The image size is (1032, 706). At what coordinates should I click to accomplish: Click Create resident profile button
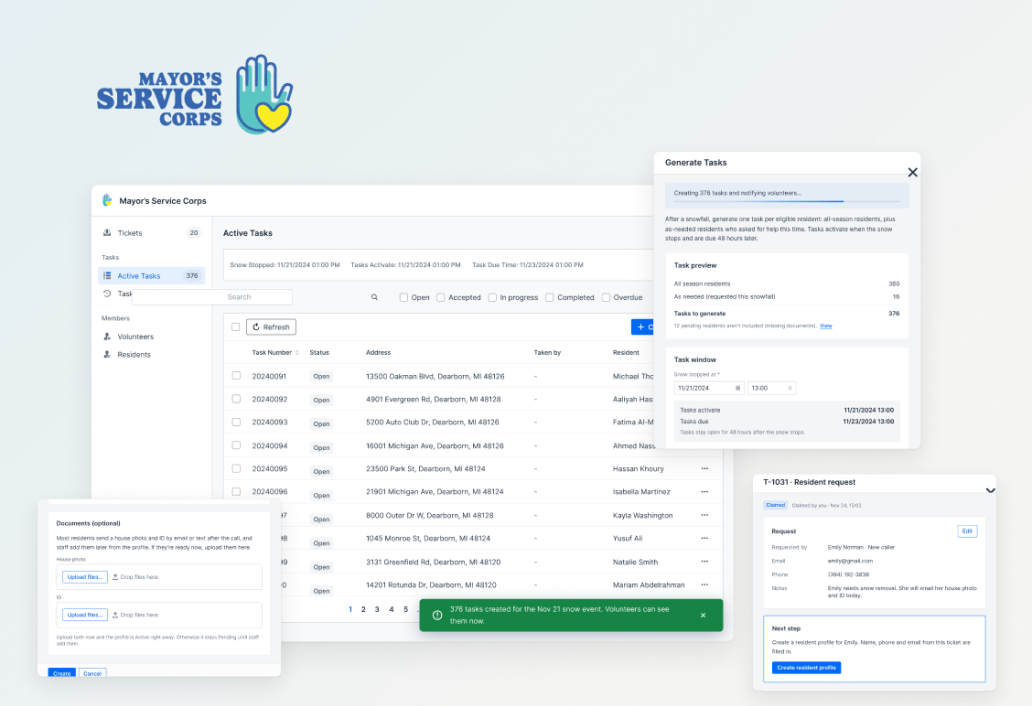click(x=806, y=667)
